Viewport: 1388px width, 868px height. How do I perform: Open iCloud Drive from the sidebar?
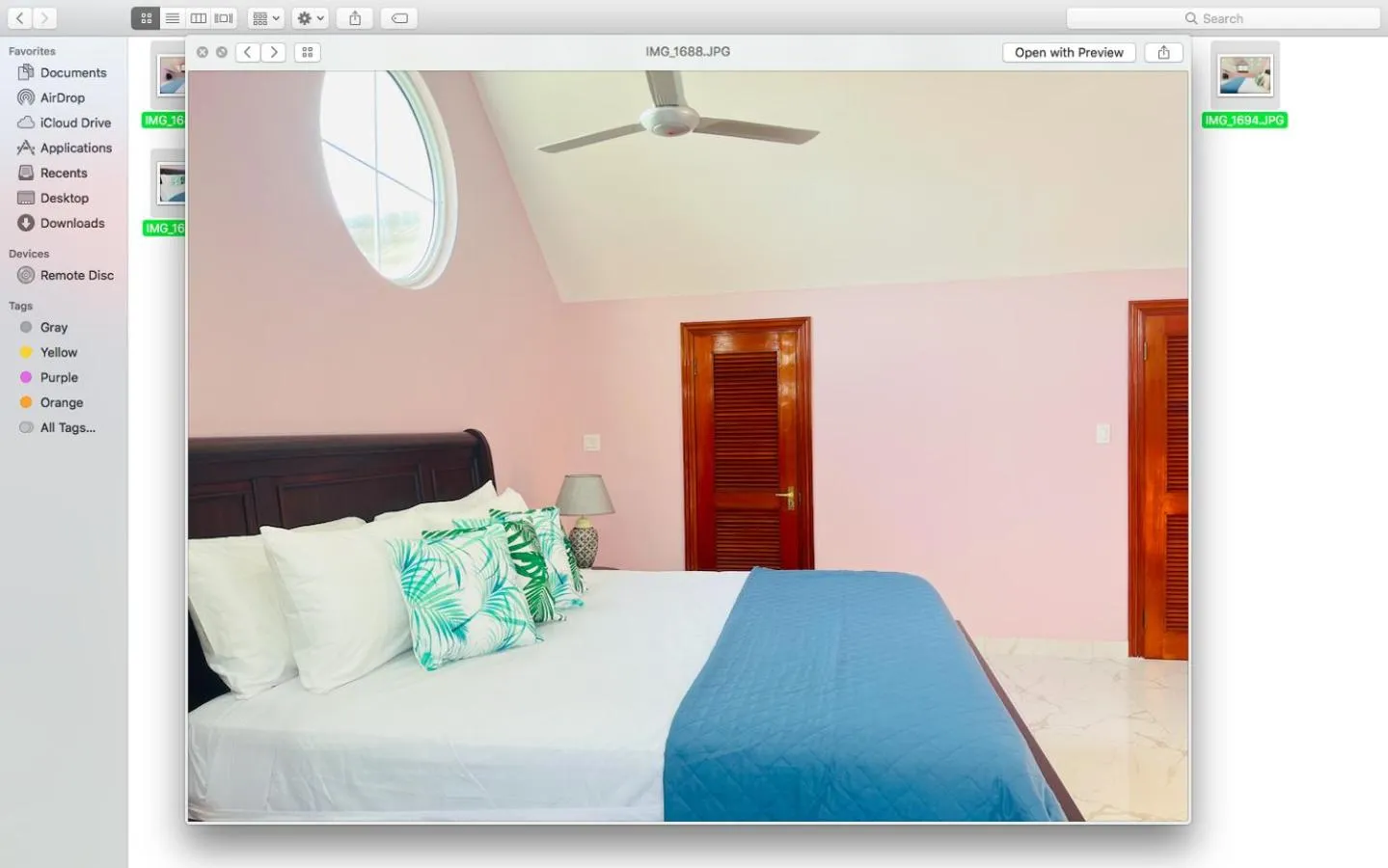point(74,122)
